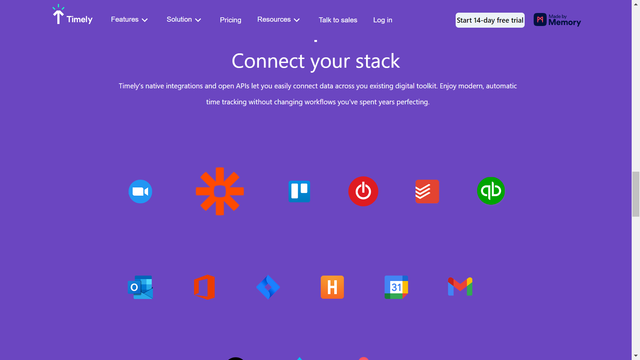Click the Trello integration icon
This screenshot has width=640, height=360.
click(x=299, y=191)
